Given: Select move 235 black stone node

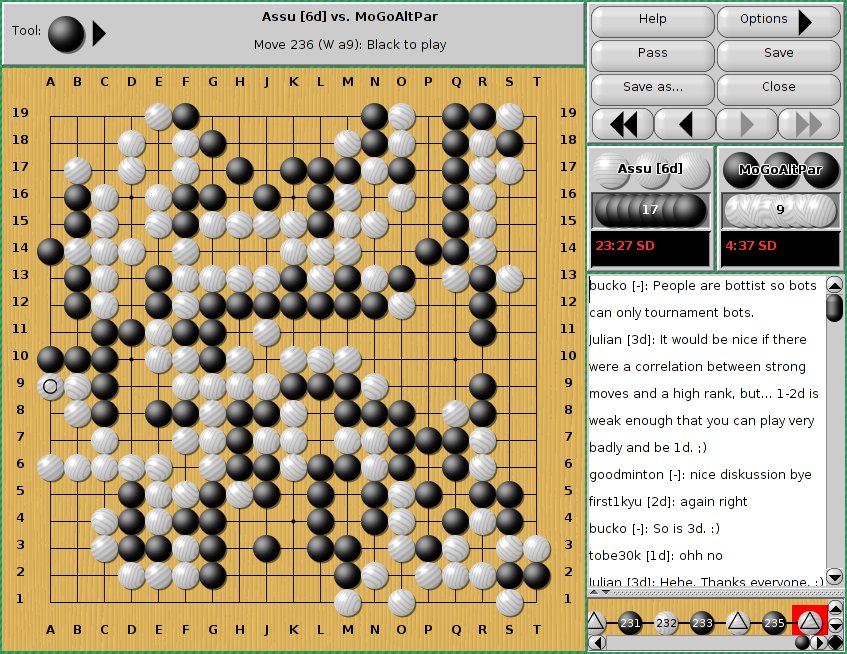Looking at the screenshot, I should [774, 623].
